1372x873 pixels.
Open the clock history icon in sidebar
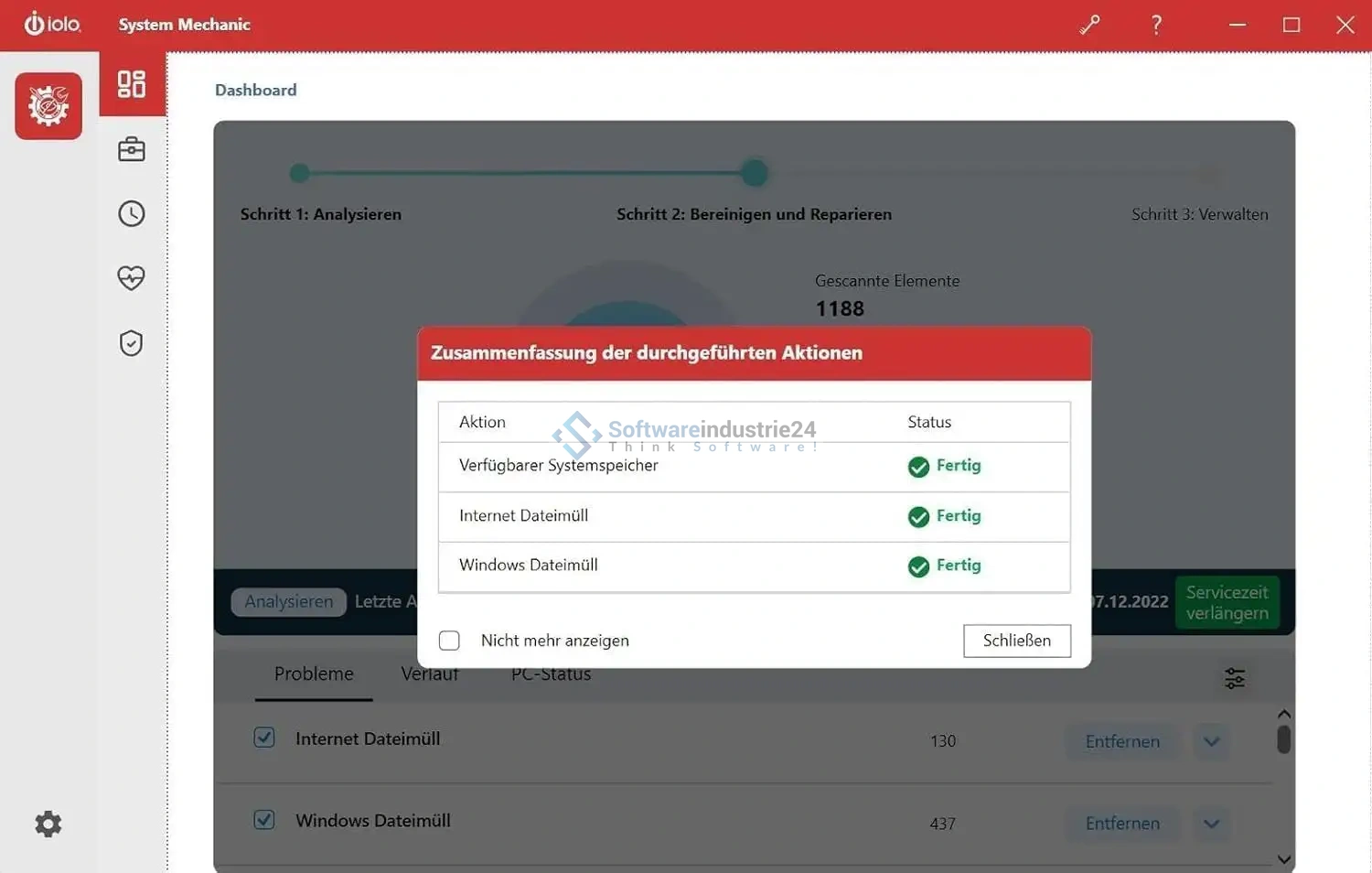132,214
